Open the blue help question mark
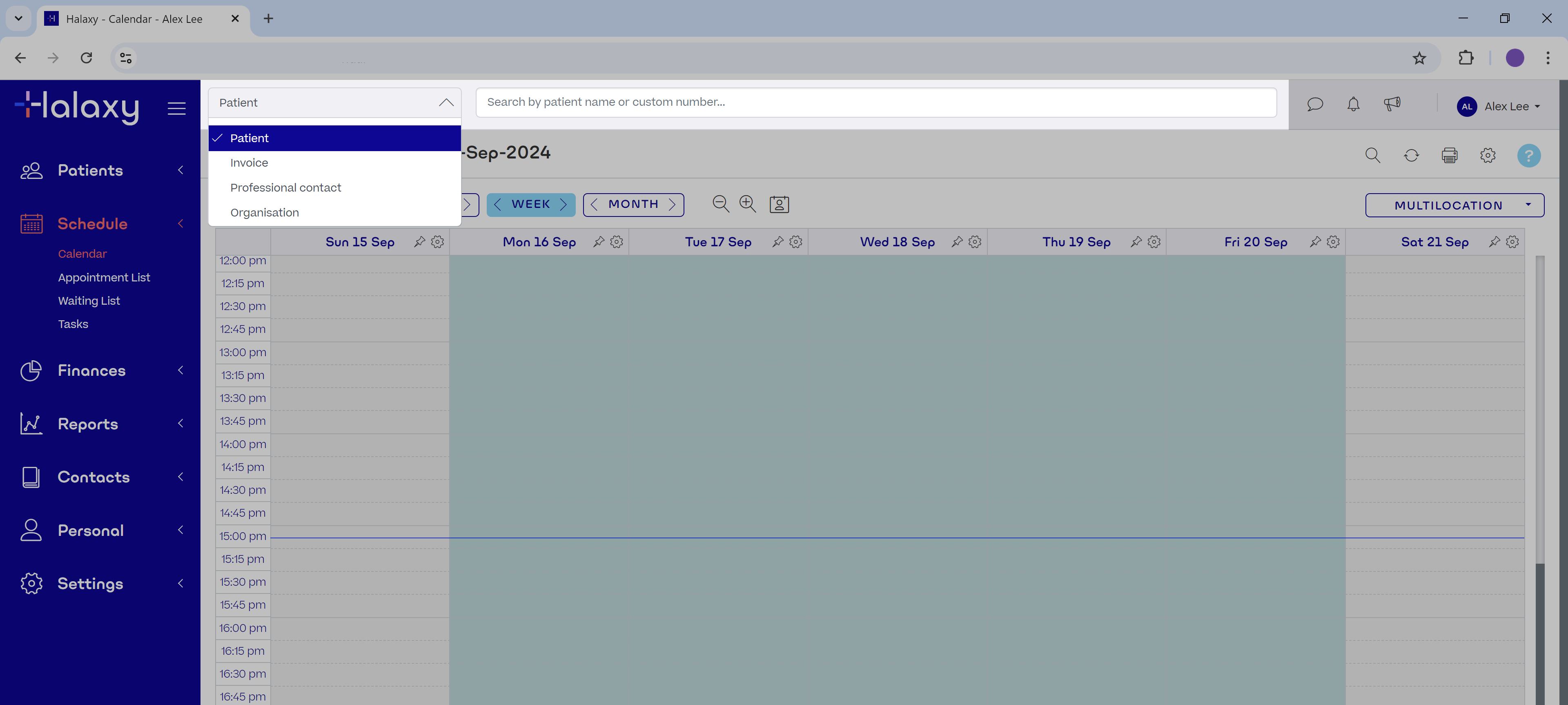 1528,155
